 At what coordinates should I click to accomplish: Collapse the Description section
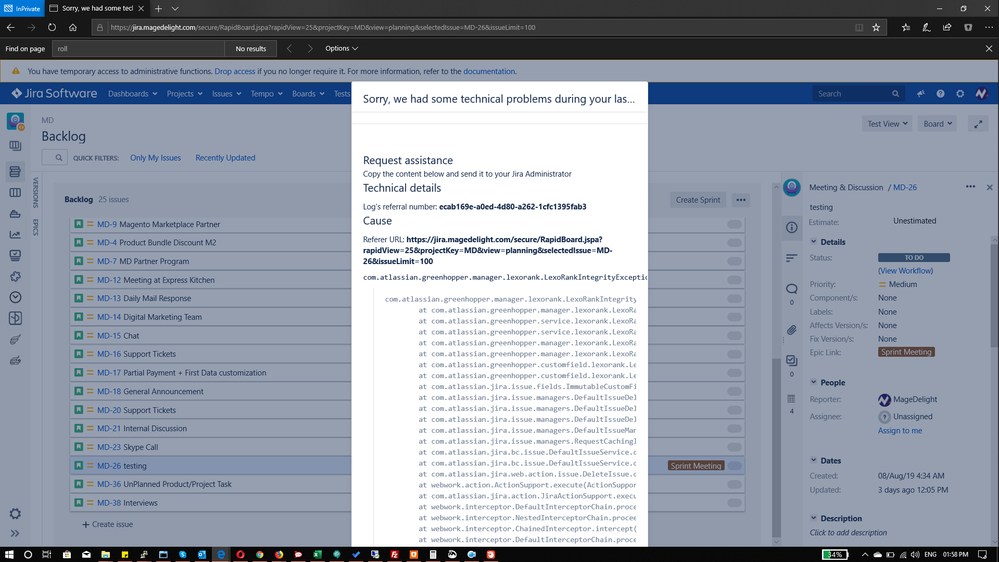point(814,518)
